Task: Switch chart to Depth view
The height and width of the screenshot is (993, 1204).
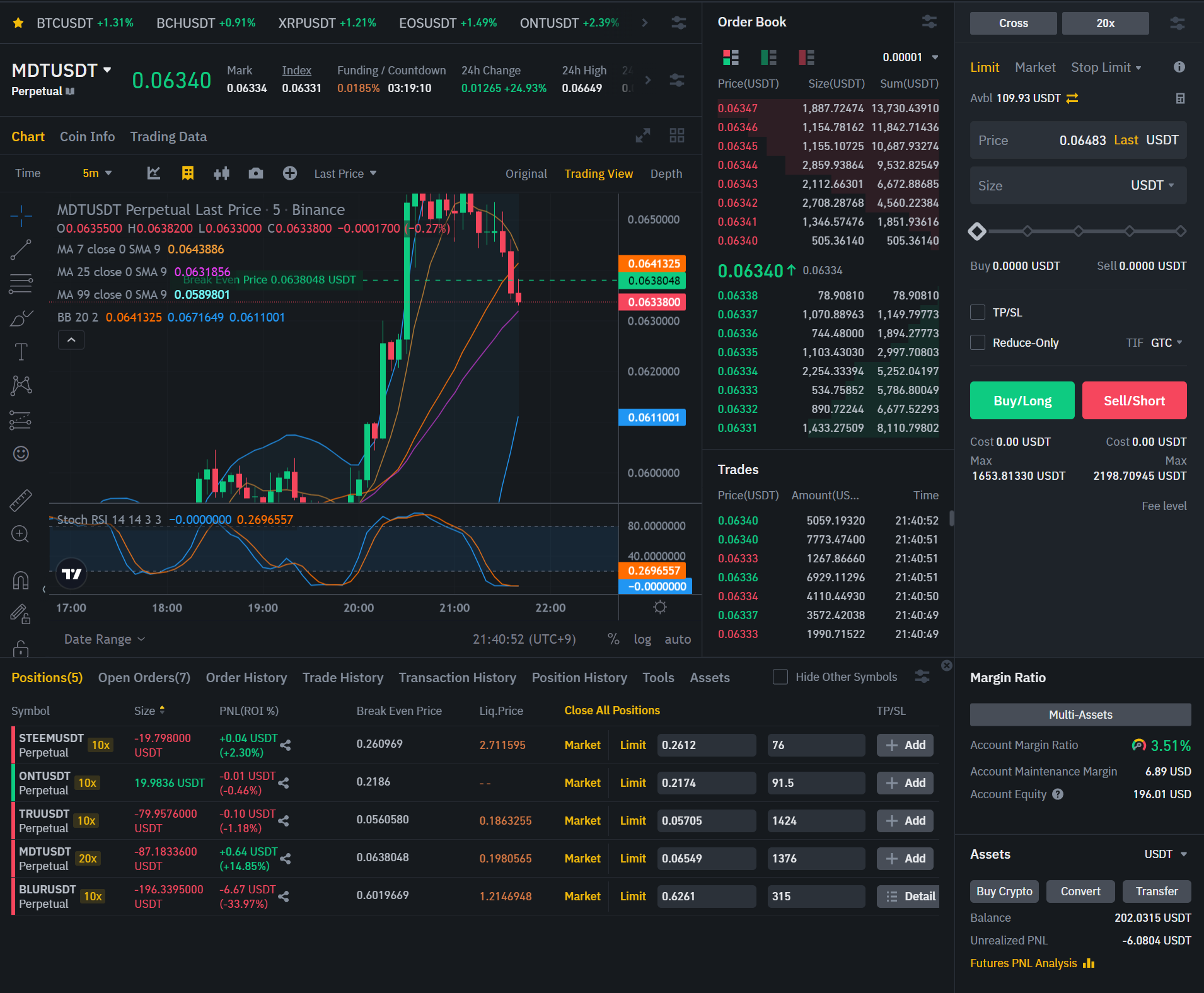Action: click(666, 174)
